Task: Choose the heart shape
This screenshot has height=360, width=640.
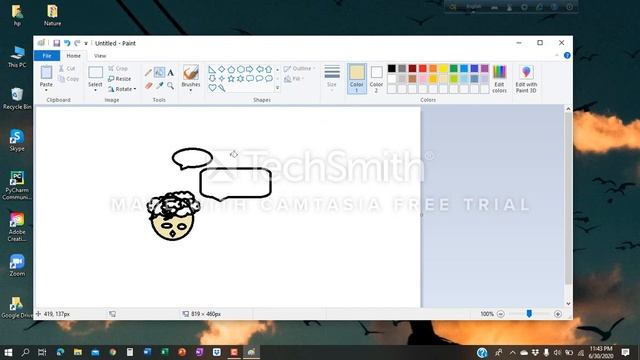Action: pyautogui.click(x=212, y=88)
